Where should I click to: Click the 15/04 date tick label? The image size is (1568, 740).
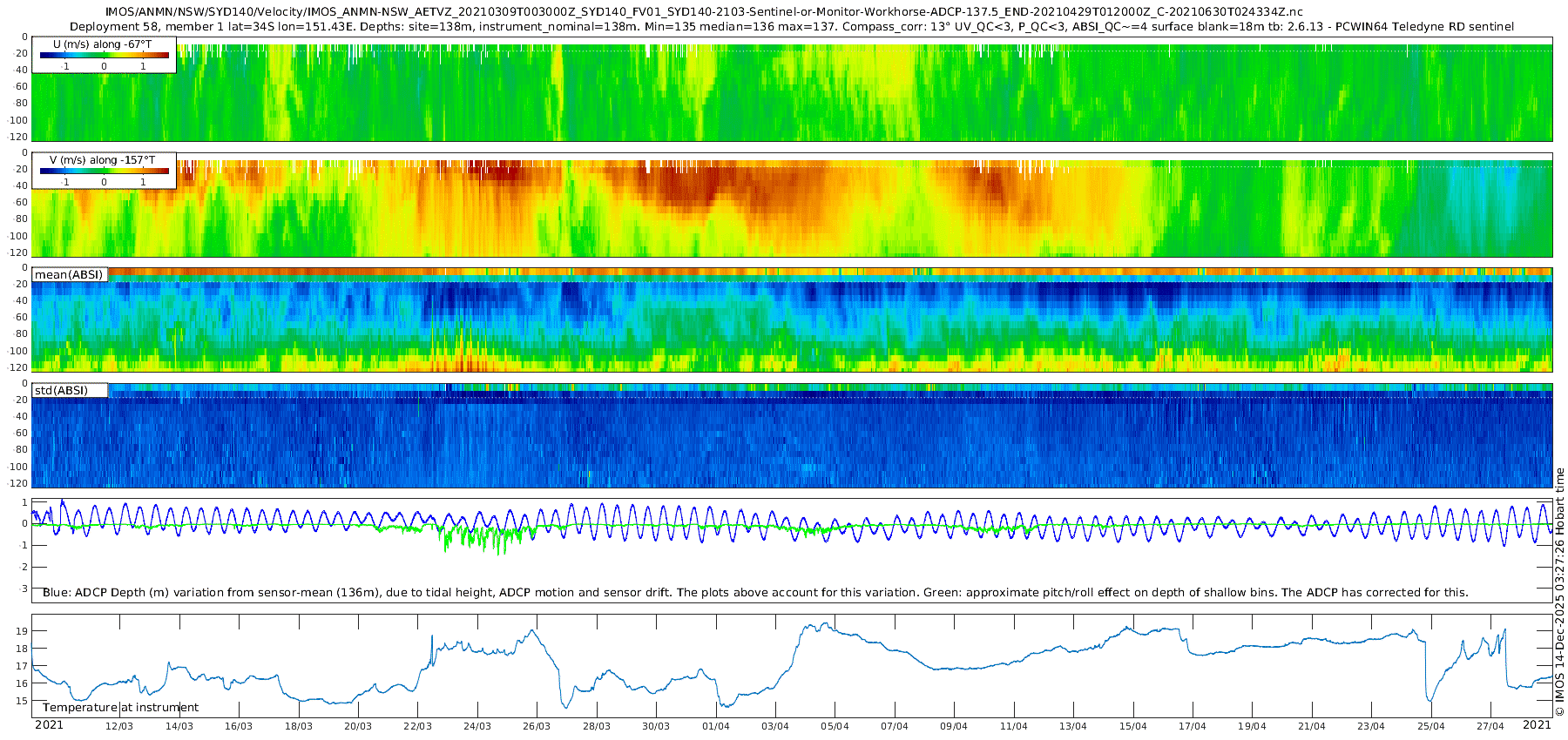pyautogui.click(x=1132, y=726)
